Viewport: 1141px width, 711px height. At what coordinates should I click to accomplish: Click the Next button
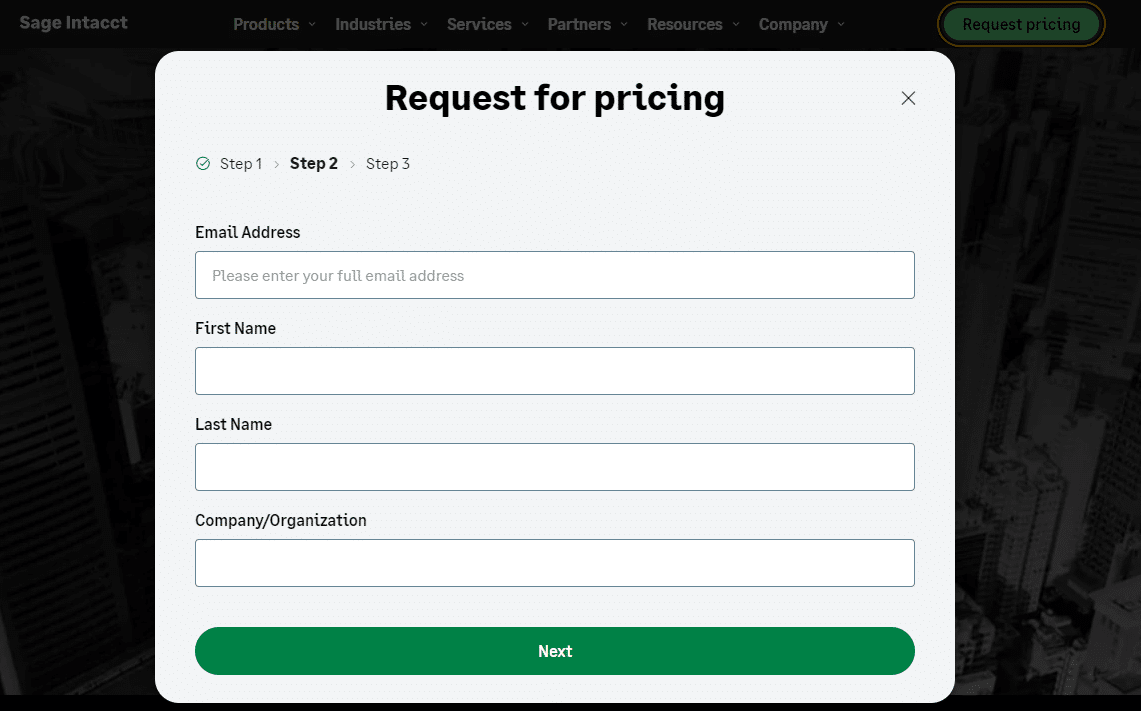pos(554,650)
